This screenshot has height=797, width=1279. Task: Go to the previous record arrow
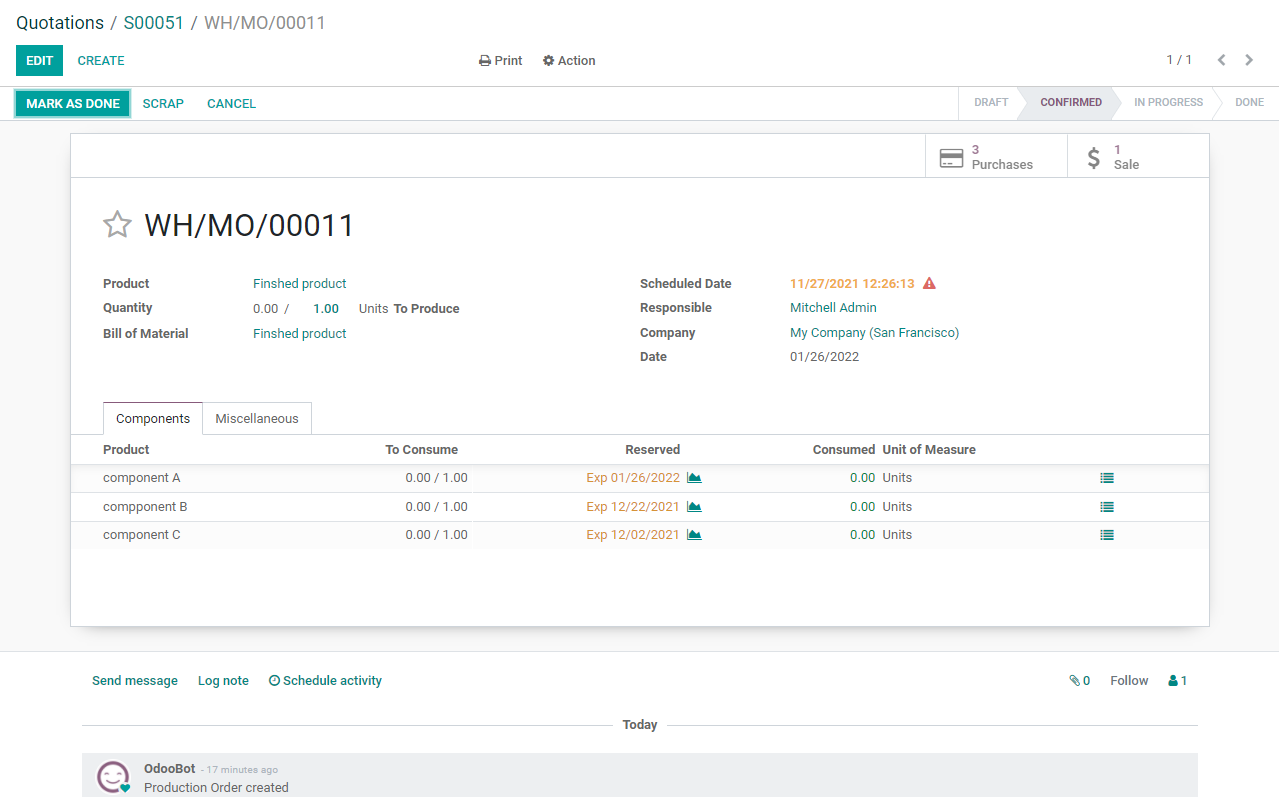[1221, 60]
